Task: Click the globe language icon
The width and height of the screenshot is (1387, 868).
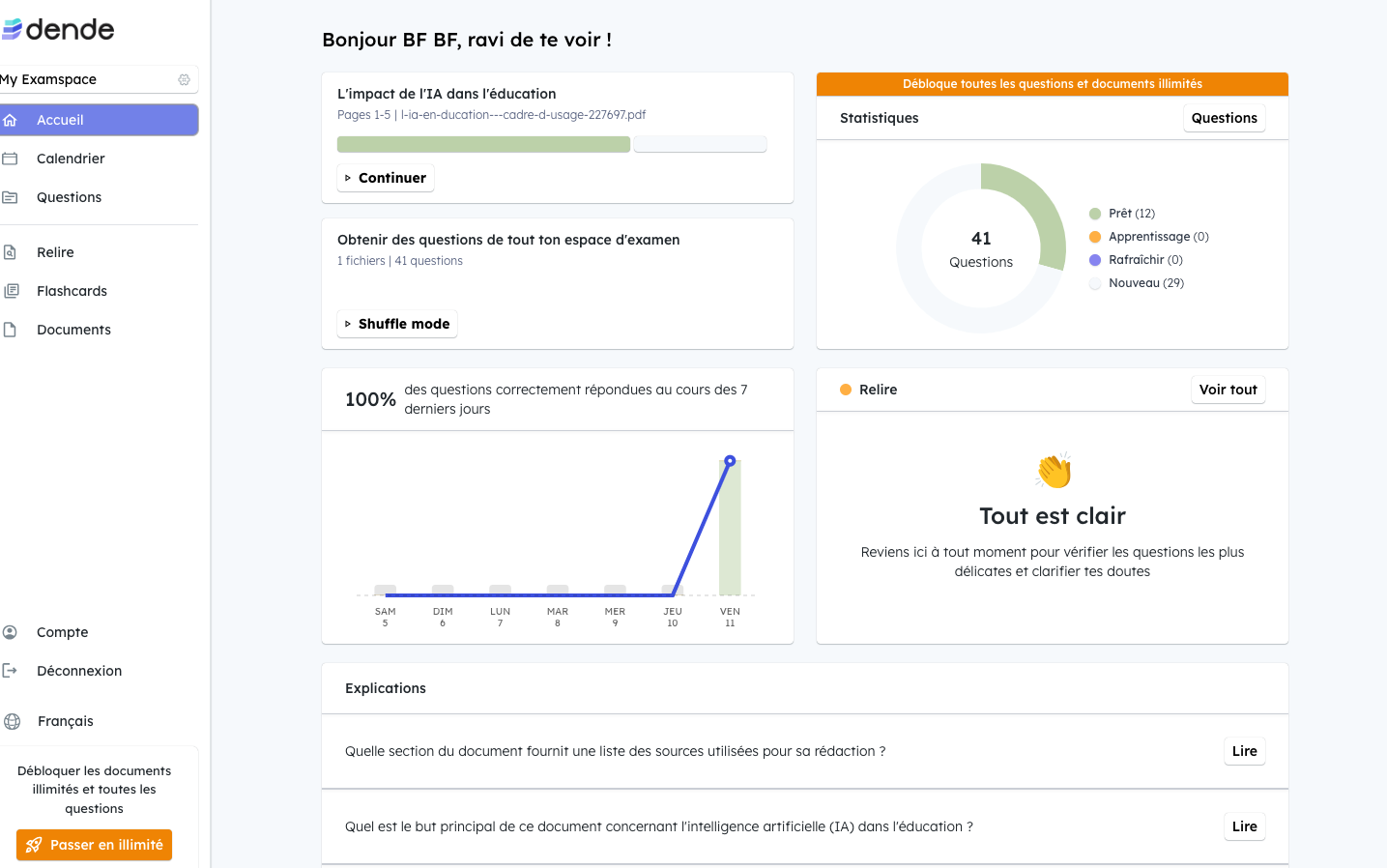Action: coord(13,721)
